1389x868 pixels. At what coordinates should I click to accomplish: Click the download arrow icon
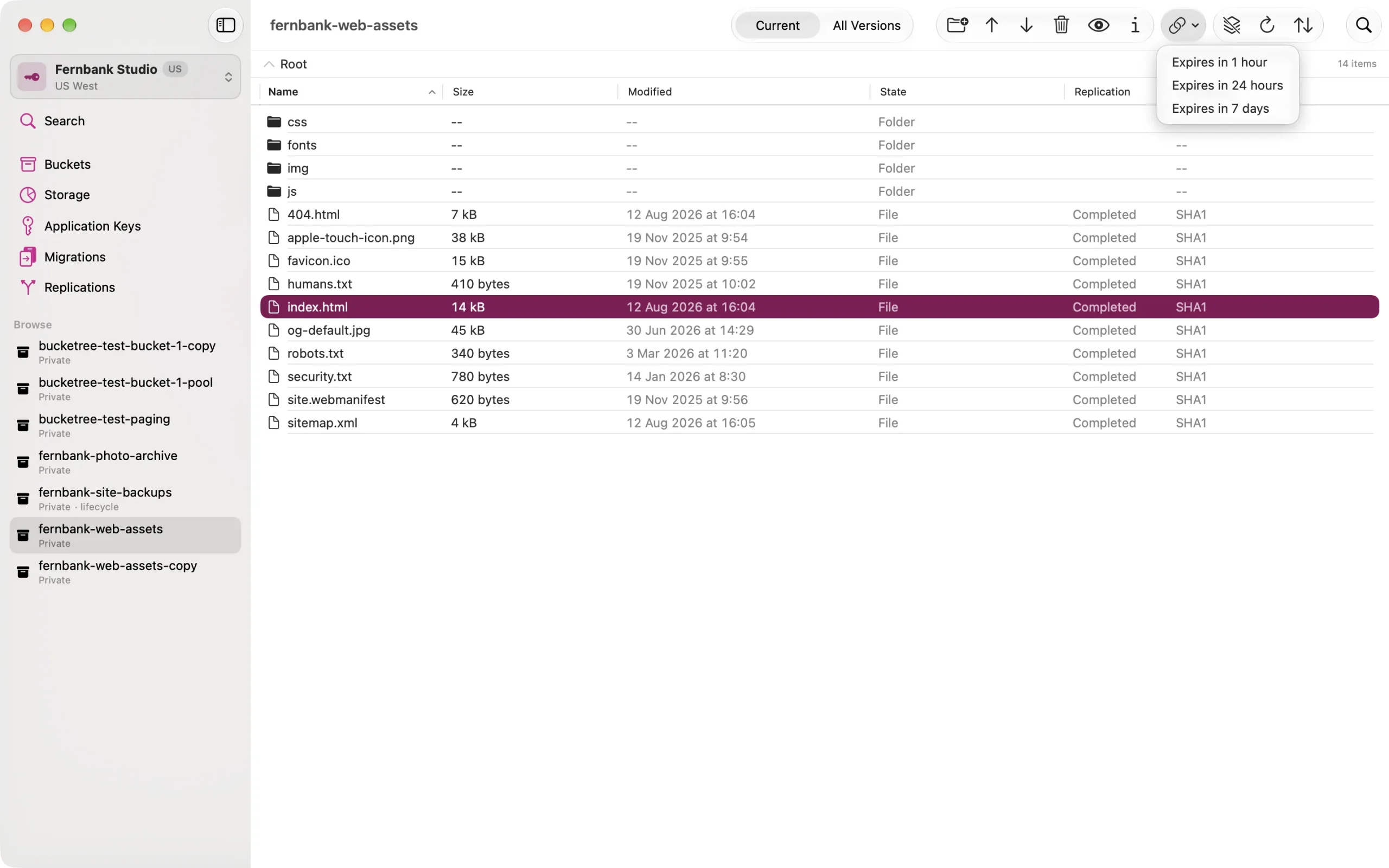[x=1026, y=25]
